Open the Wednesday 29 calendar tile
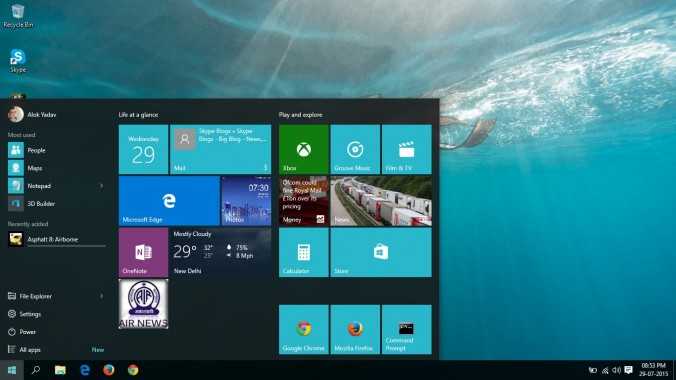This screenshot has width=676, height=380. tap(143, 149)
